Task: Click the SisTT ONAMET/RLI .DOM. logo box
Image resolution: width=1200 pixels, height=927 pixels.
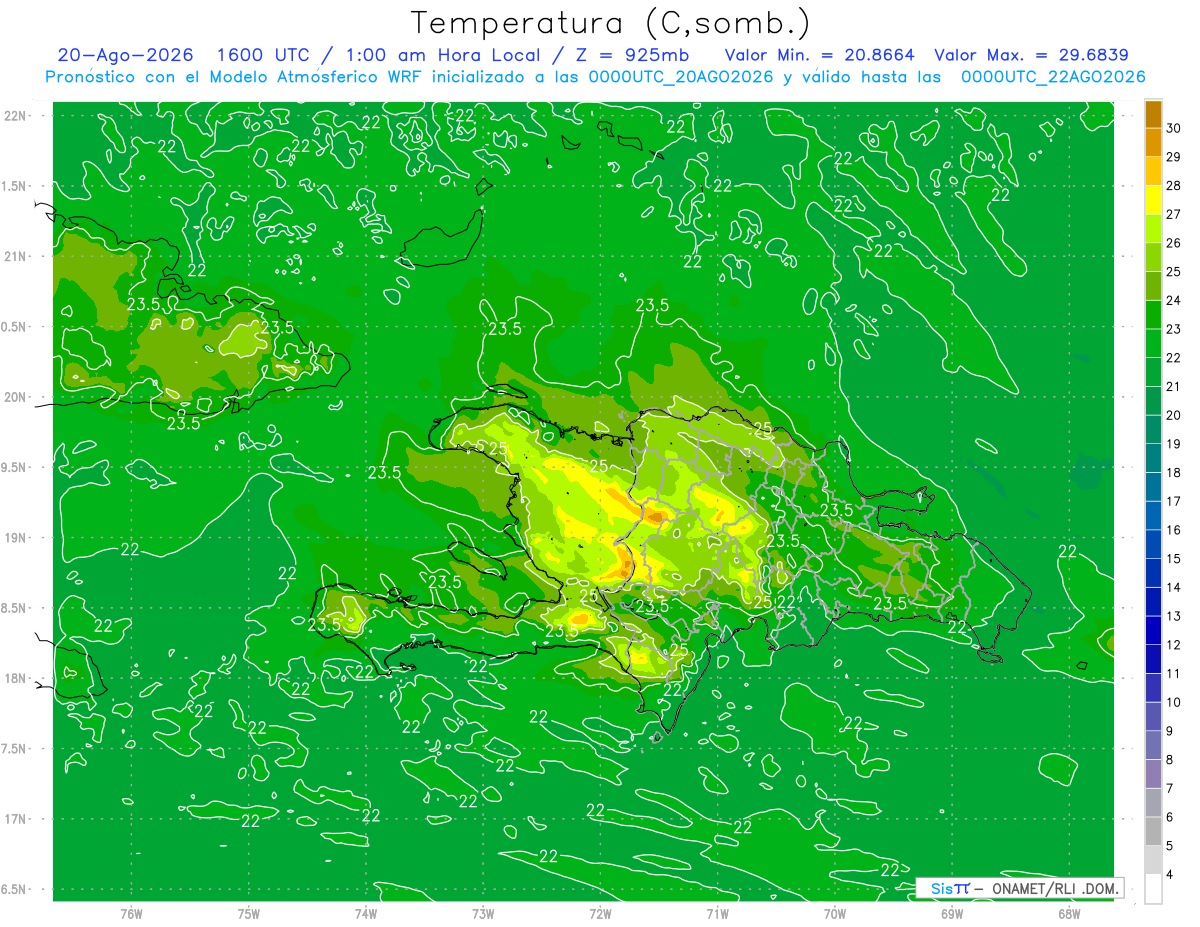Action: click(x=1019, y=888)
